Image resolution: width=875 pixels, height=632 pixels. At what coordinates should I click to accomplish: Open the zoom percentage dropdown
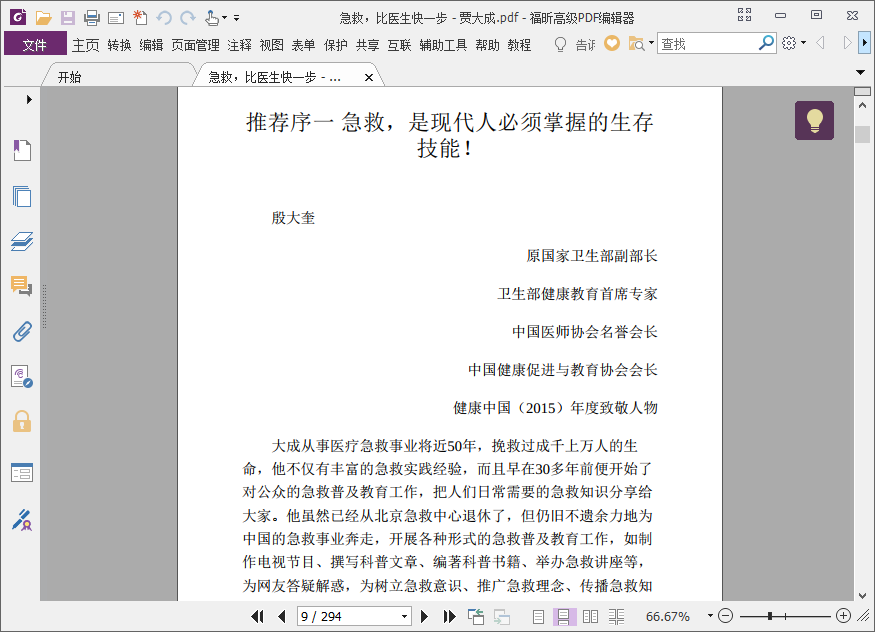point(710,616)
